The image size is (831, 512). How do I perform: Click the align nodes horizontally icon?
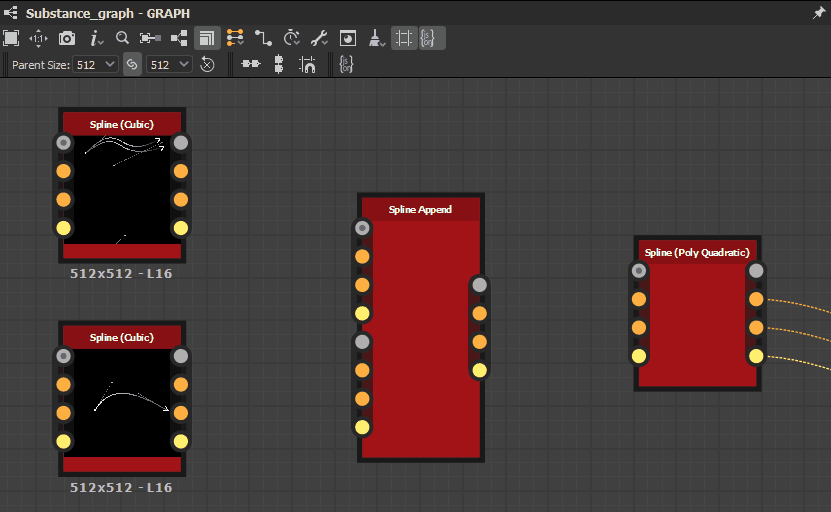pyautogui.click(x=251, y=64)
